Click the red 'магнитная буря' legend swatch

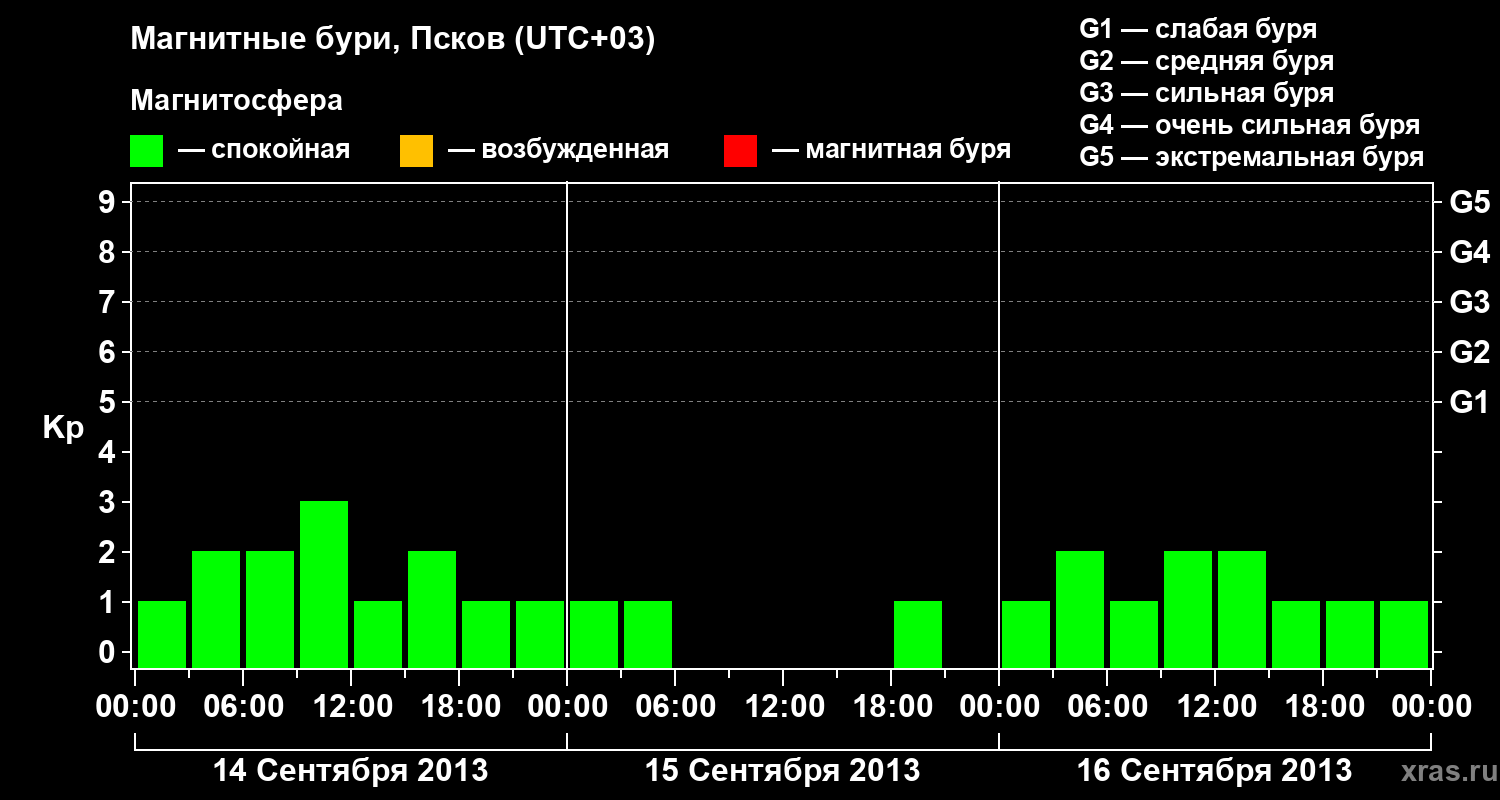(740, 151)
